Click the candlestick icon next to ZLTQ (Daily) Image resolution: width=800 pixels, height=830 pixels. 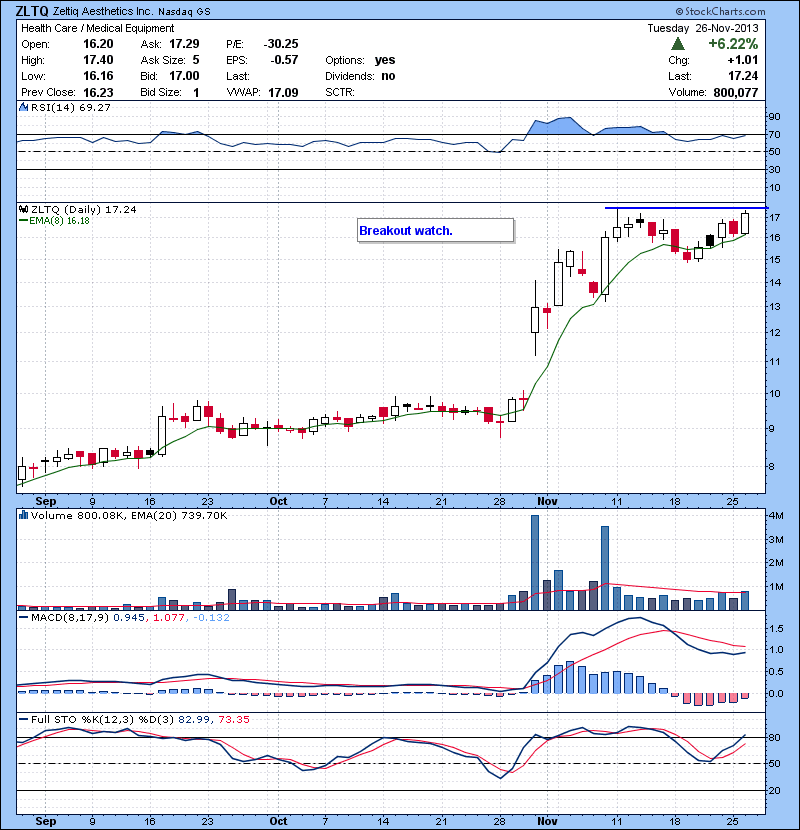[x=23, y=210]
